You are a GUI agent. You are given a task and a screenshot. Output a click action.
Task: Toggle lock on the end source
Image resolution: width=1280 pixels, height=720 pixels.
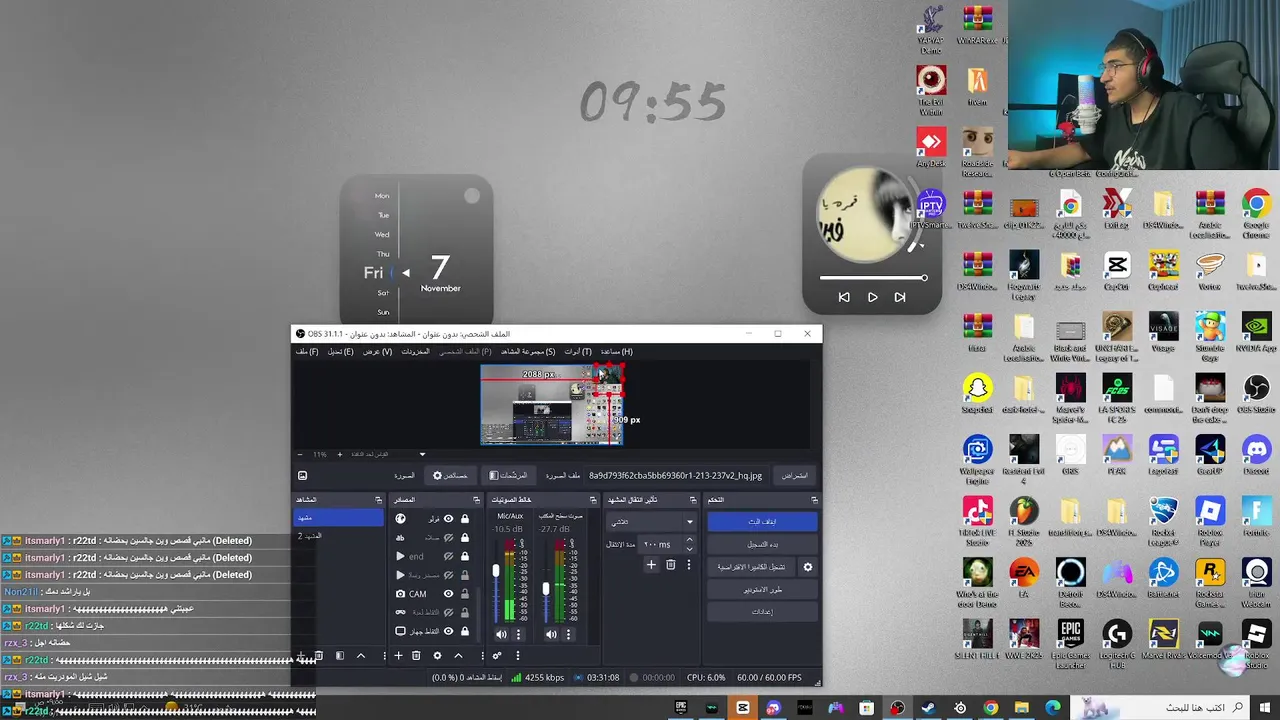(x=465, y=556)
